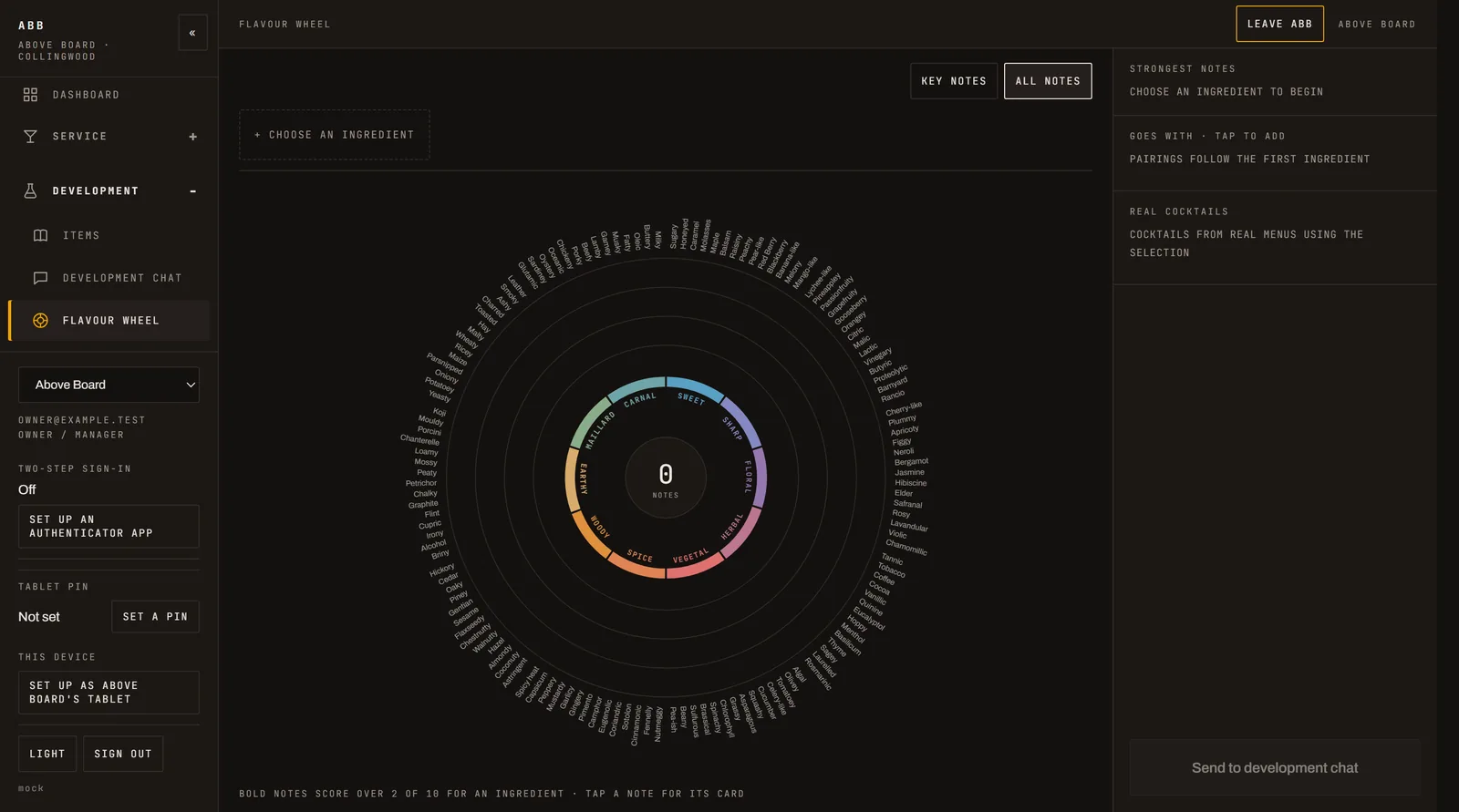Screen dimensions: 1459x812
Task: Collapse the sidebar with the double-chevron button
Action: pos(192,33)
